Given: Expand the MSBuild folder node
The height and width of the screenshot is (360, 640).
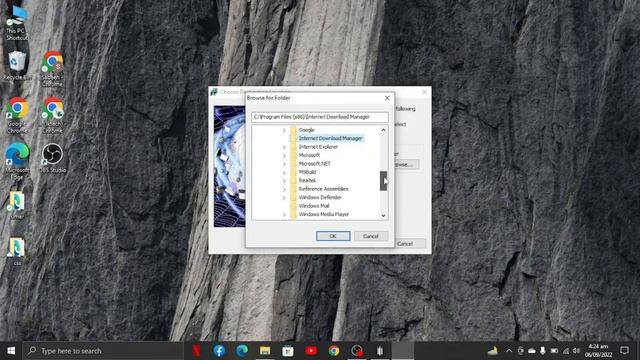Looking at the screenshot, I should pos(284,172).
